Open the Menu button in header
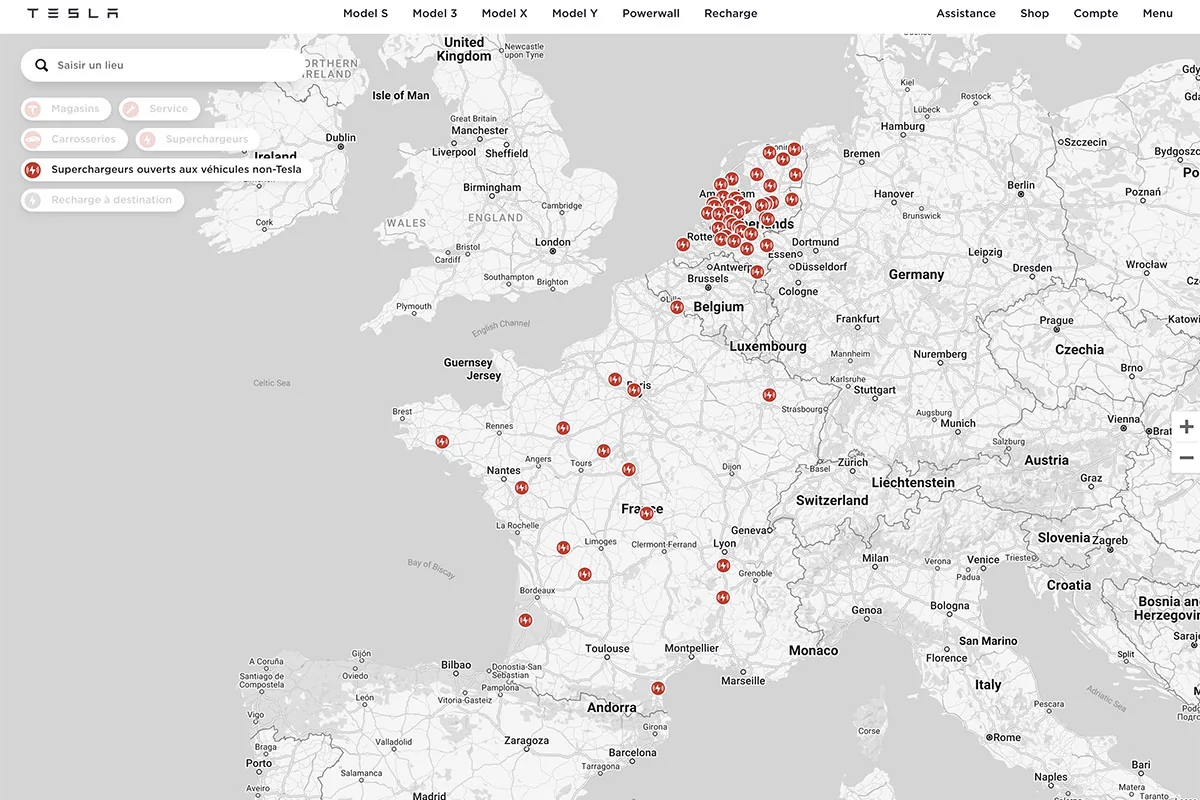The image size is (1200, 800). click(1158, 14)
